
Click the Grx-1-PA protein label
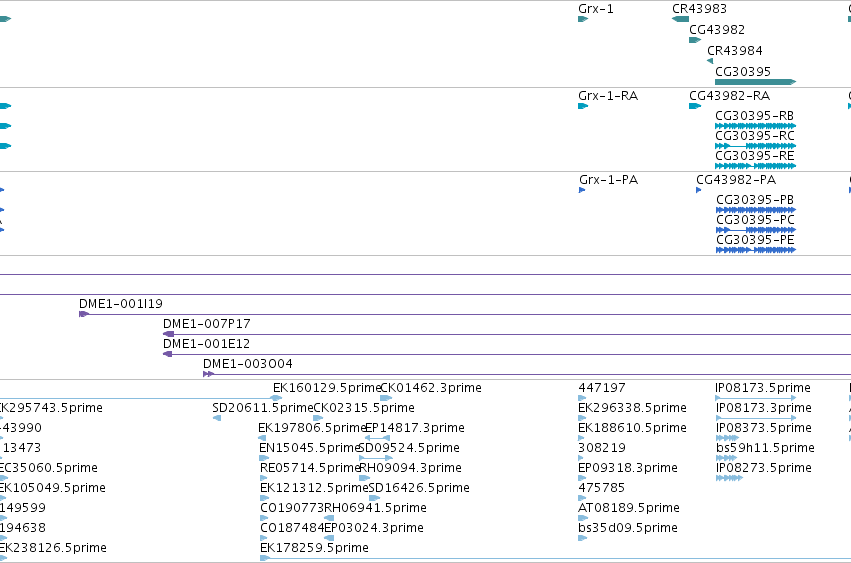click(x=608, y=180)
